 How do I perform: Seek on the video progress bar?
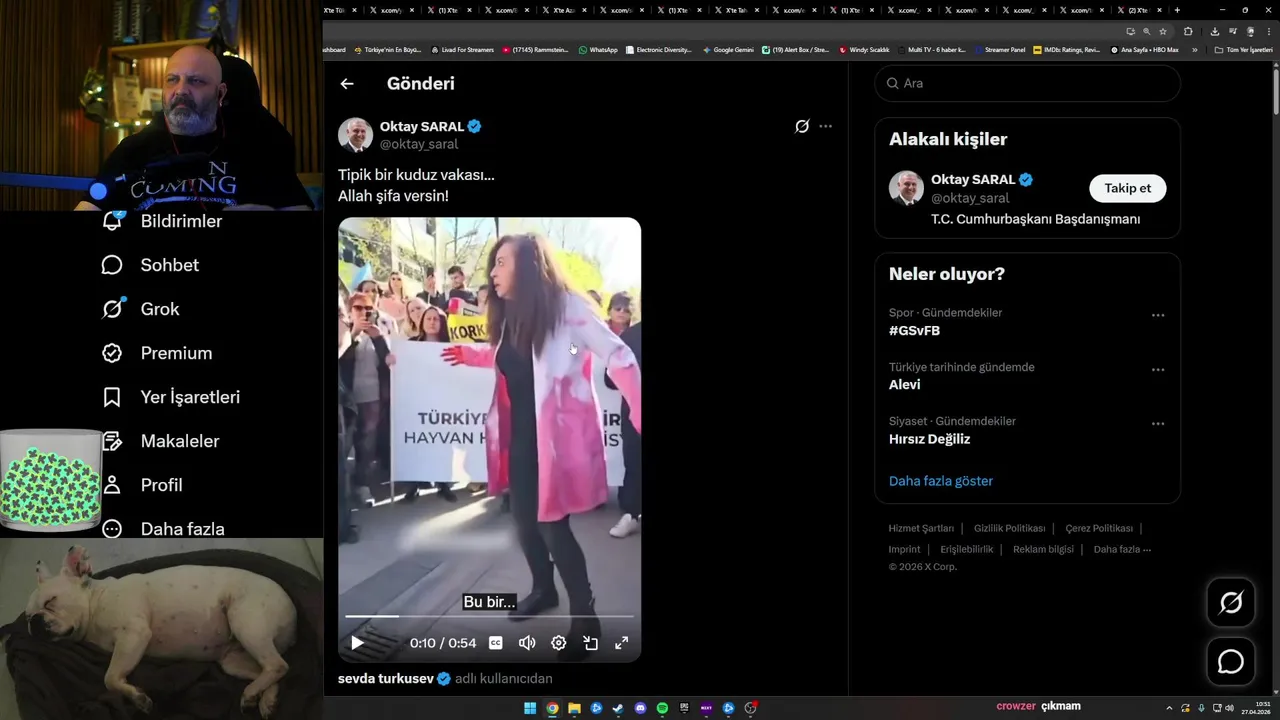pyautogui.click(x=489, y=616)
